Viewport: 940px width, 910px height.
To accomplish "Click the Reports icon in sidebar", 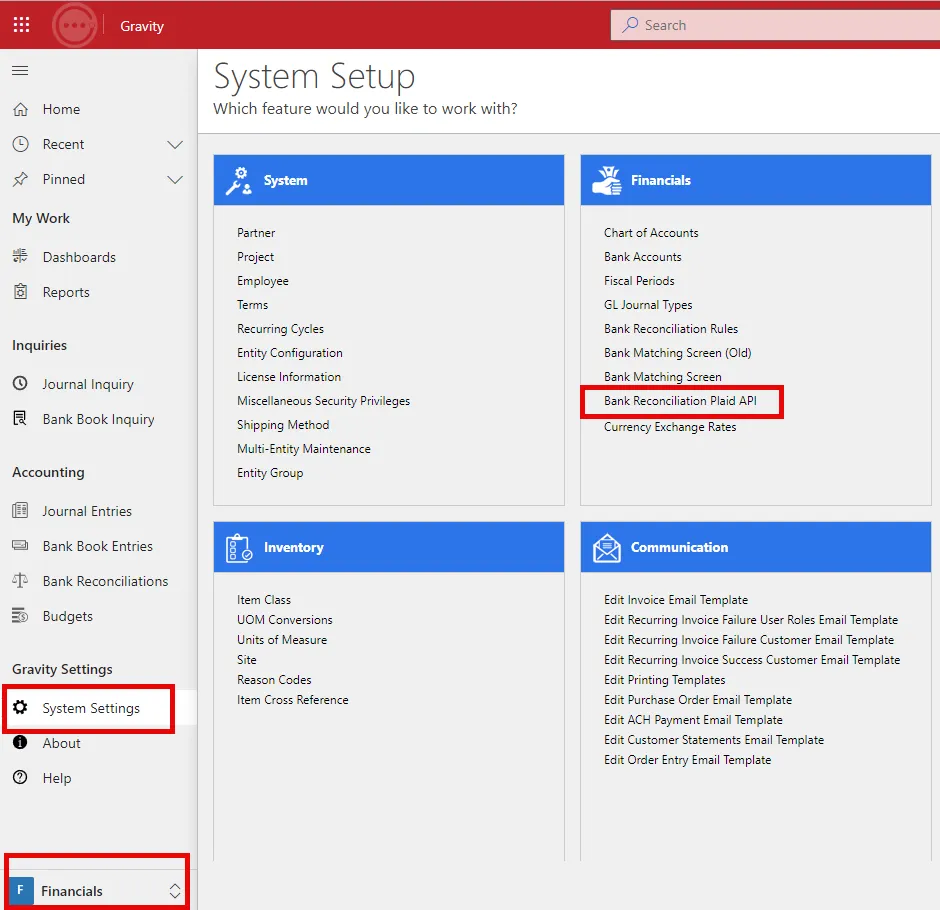I will point(20,291).
